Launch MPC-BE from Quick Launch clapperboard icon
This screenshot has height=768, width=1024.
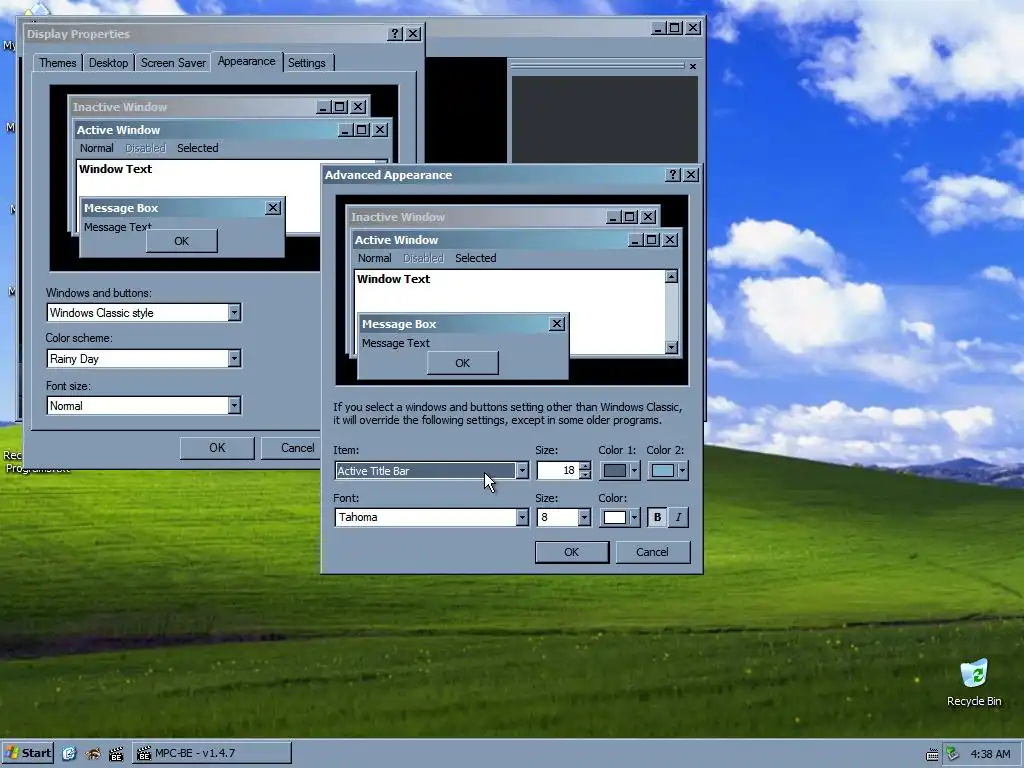(x=116, y=754)
